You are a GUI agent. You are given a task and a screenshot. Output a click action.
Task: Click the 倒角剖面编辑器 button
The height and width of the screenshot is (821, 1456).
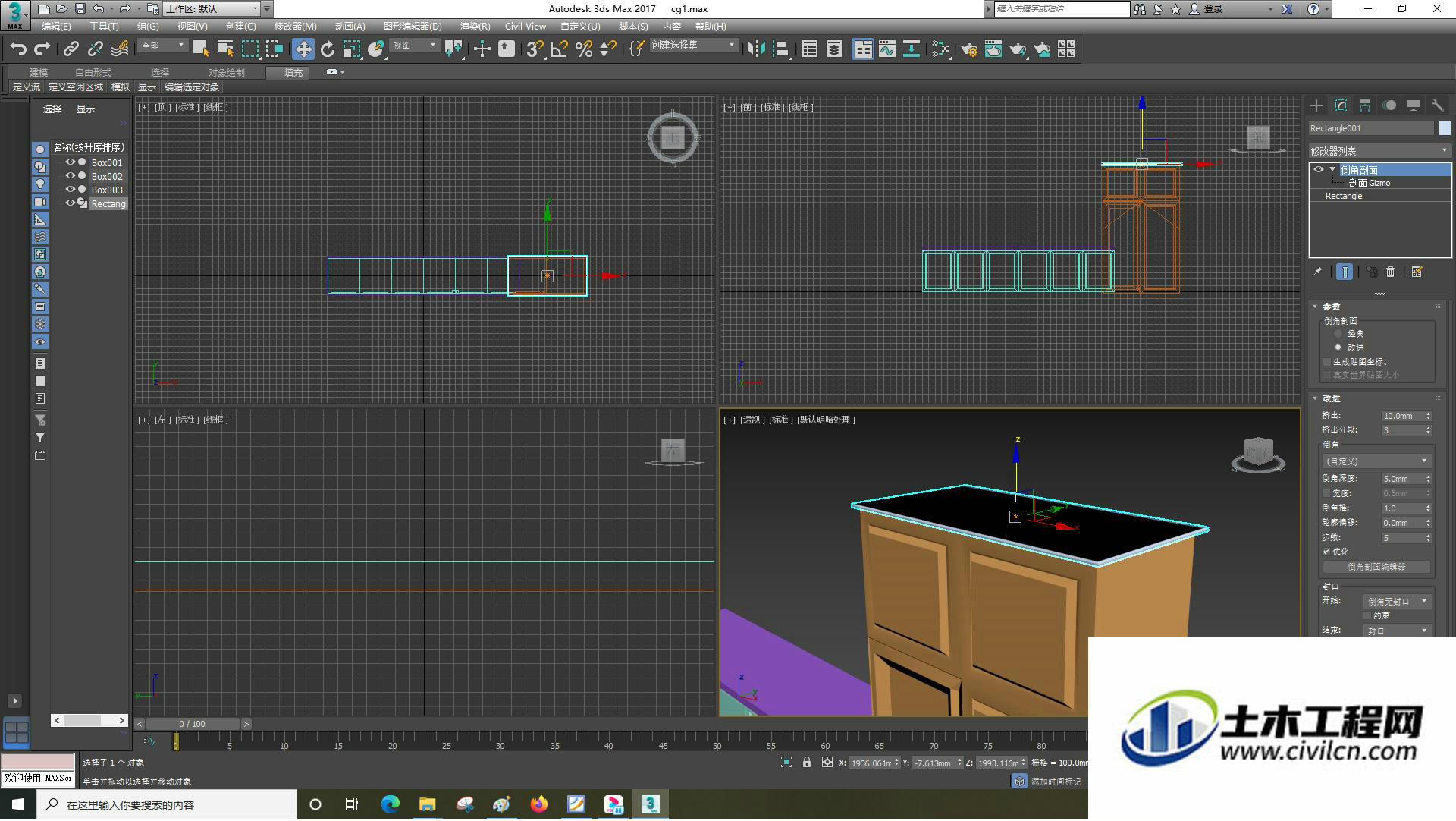(1376, 567)
